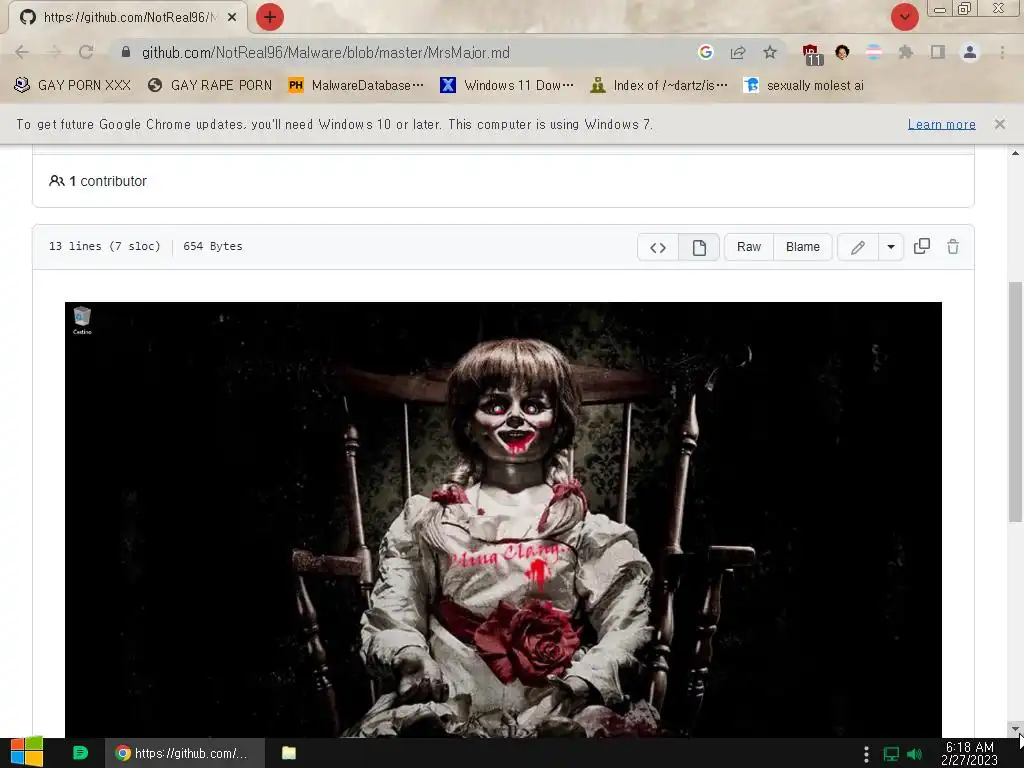Click the share page icon
Viewport: 1024px width, 768px height.
coord(738,52)
